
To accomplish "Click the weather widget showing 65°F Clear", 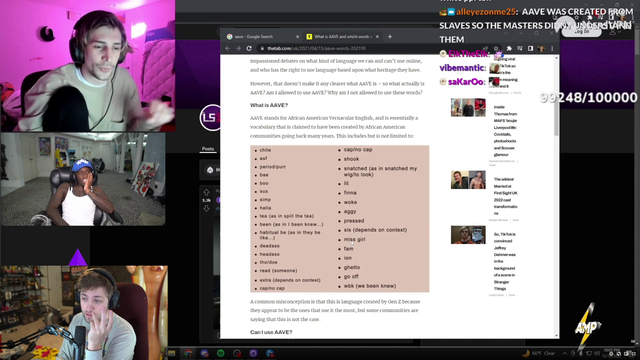I will coord(539,353).
